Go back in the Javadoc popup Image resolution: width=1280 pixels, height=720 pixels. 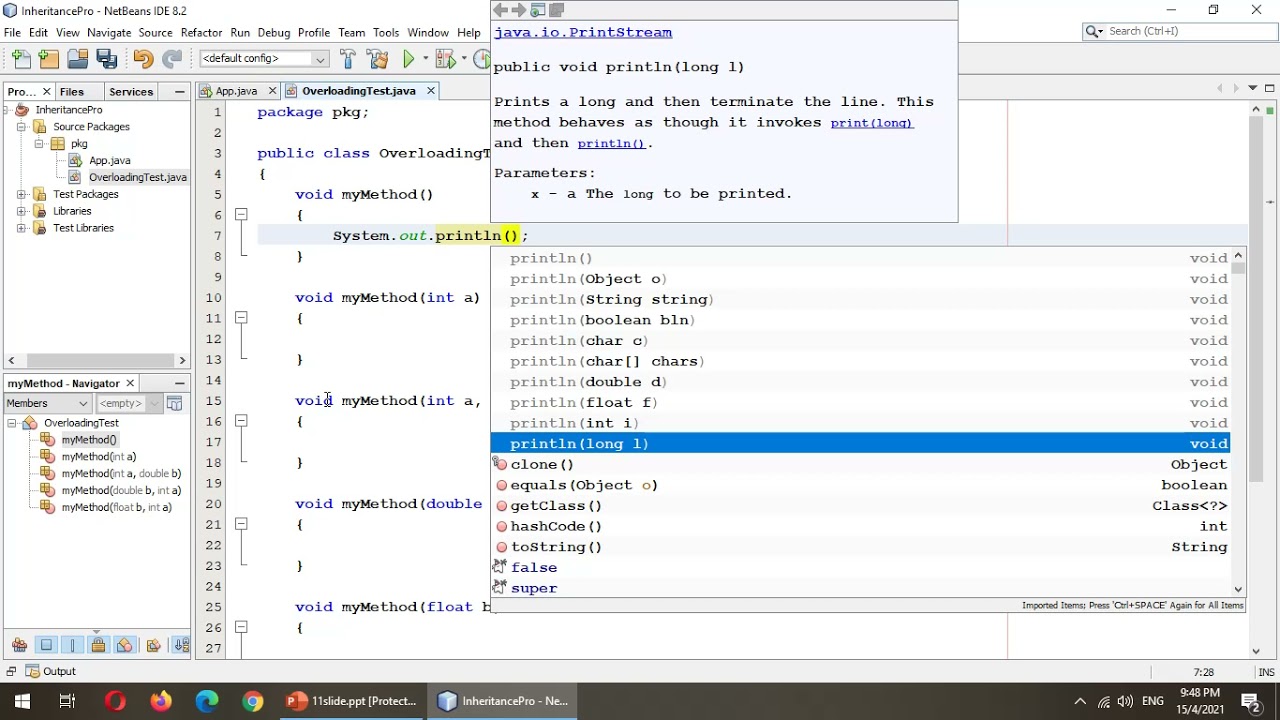(501, 10)
